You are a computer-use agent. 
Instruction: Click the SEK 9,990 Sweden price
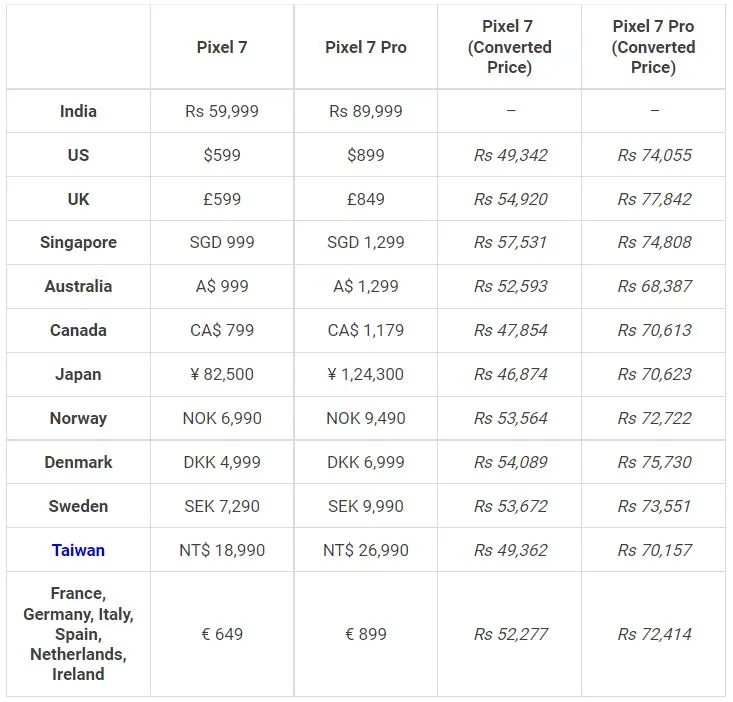point(366,506)
